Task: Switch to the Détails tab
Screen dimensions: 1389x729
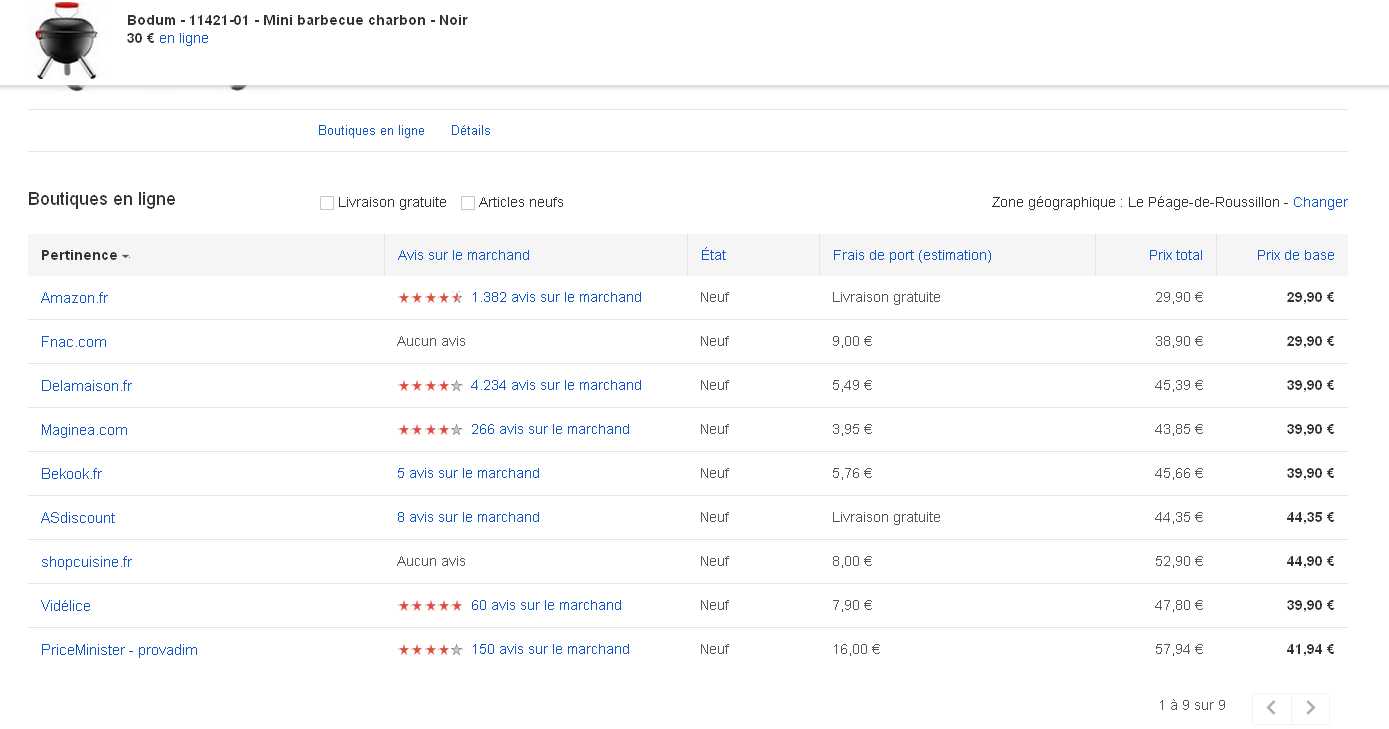Action: coord(470,131)
